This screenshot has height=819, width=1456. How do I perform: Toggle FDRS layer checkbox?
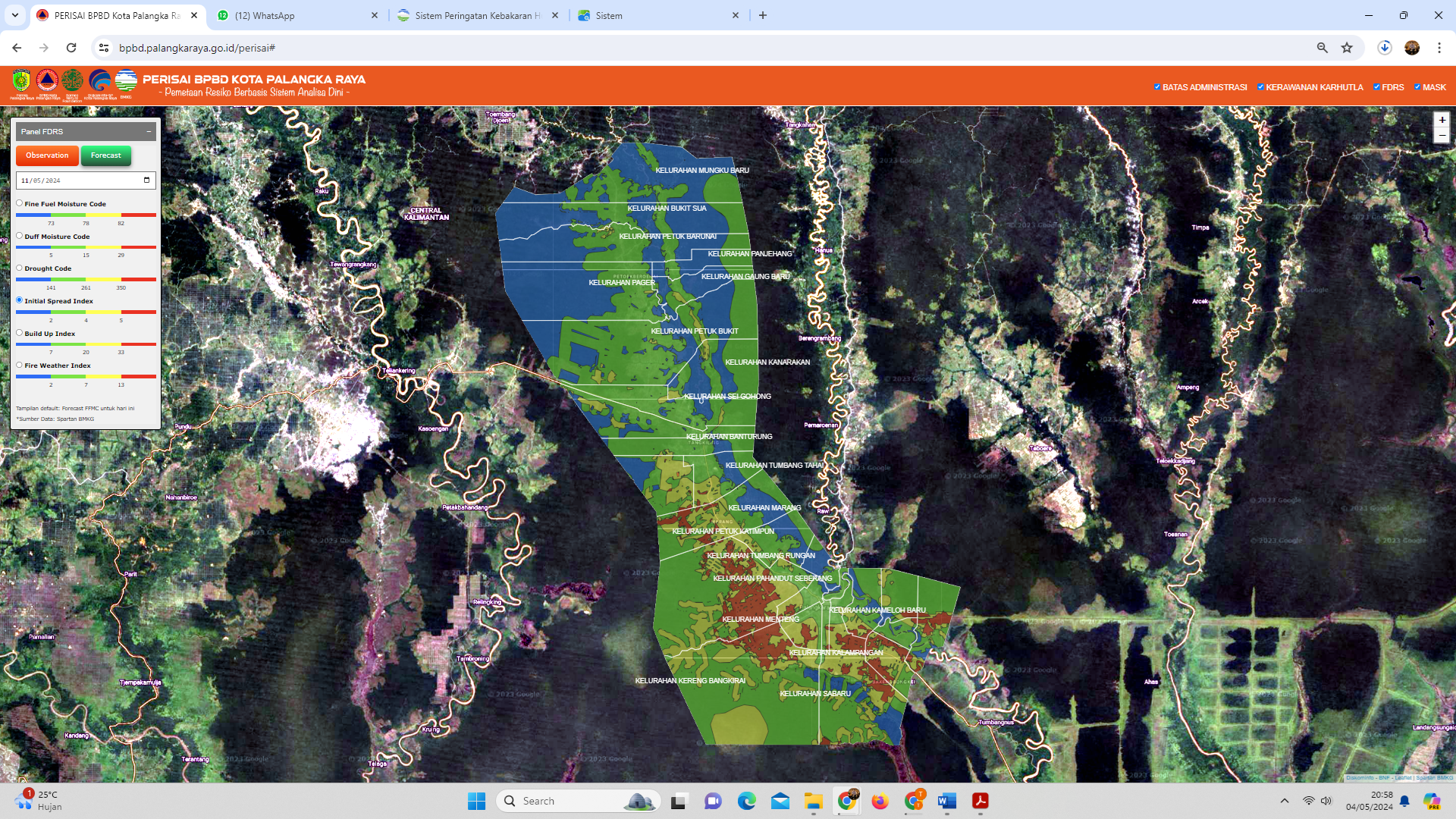pos(1376,87)
